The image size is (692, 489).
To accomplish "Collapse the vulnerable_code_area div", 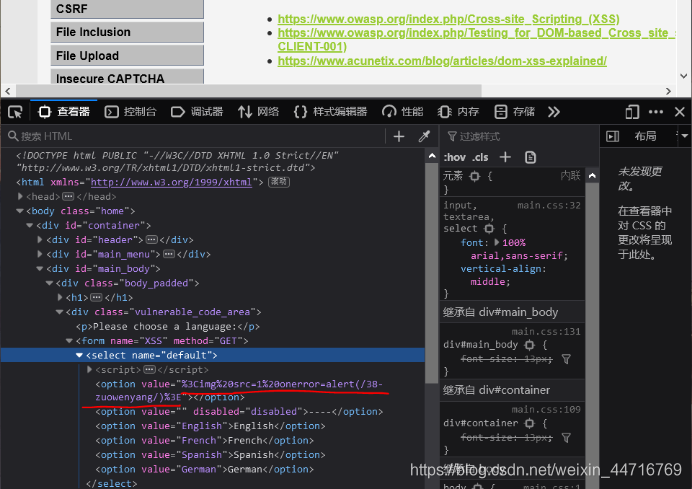I will click(x=59, y=312).
